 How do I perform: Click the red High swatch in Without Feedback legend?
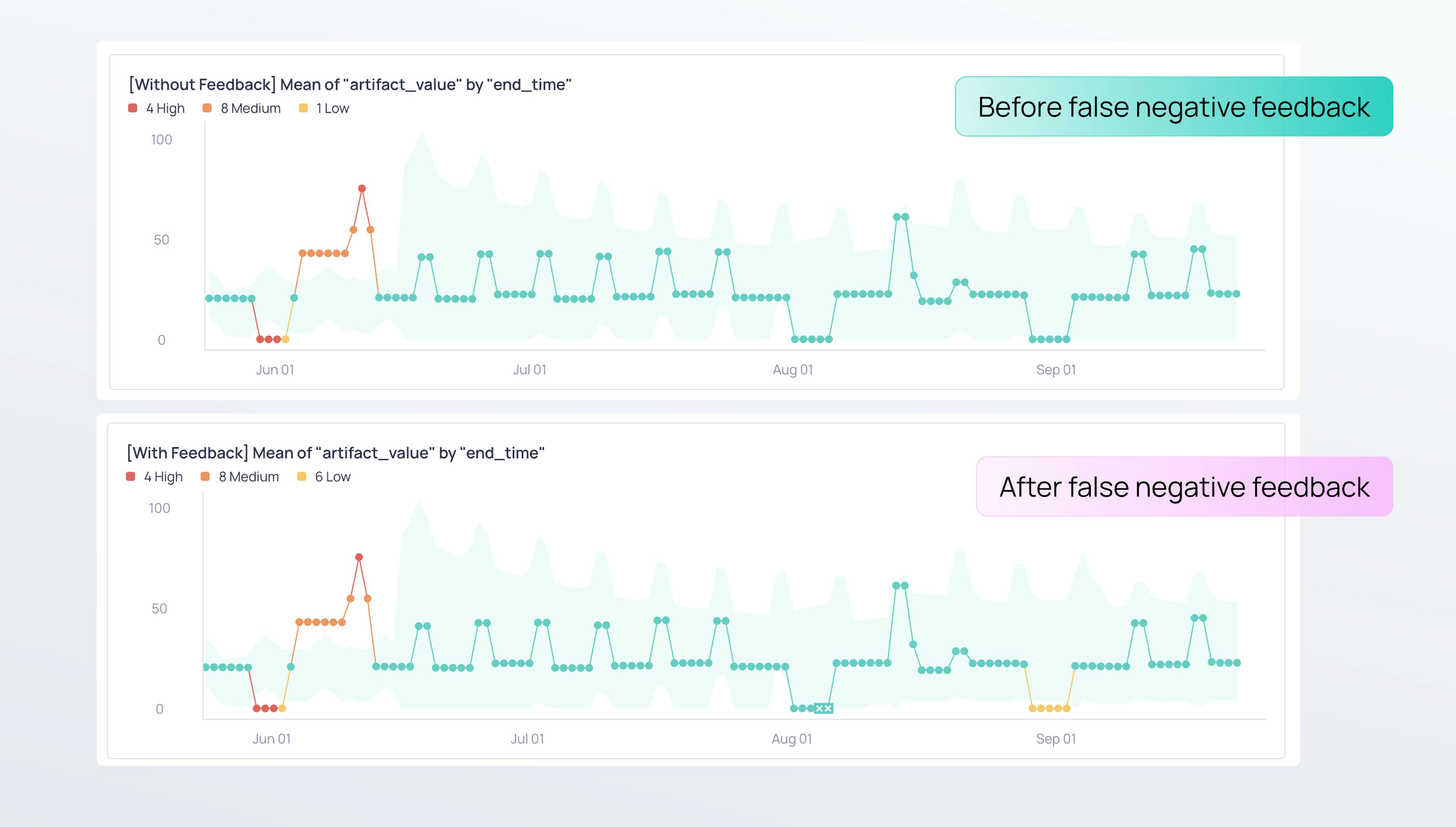point(132,108)
